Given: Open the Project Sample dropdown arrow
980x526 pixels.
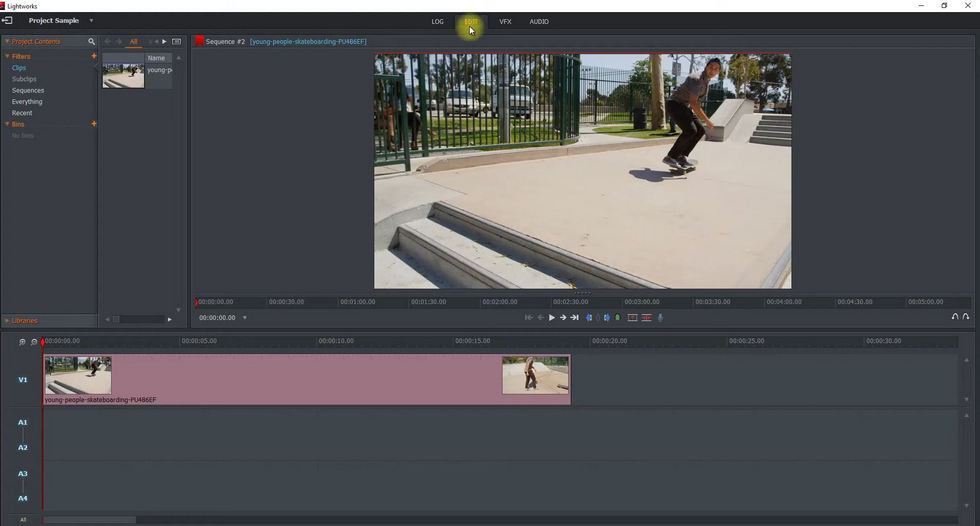Looking at the screenshot, I should coord(91,21).
